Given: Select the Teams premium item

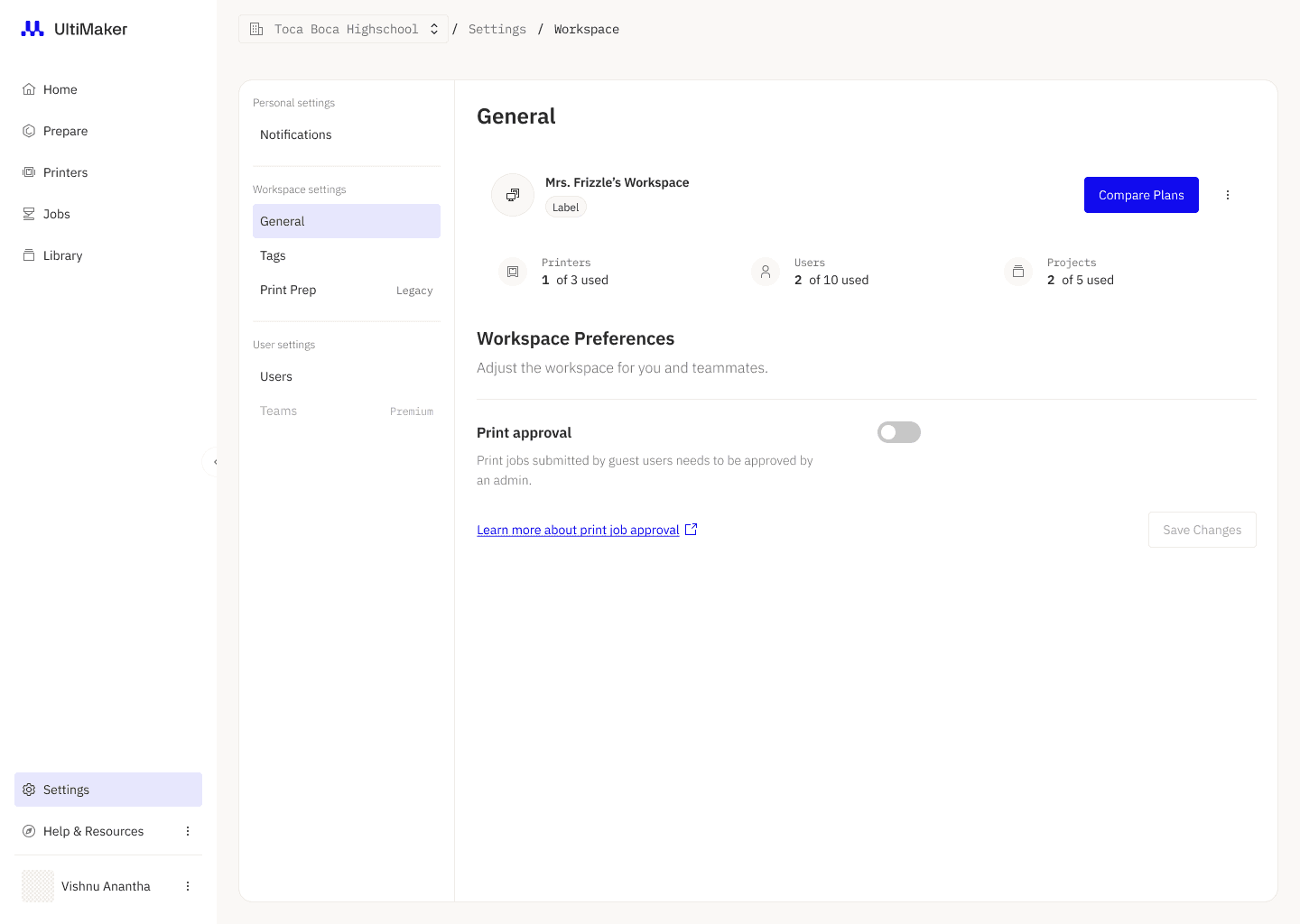Looking at the screenshot, I should tap(347, 411).
